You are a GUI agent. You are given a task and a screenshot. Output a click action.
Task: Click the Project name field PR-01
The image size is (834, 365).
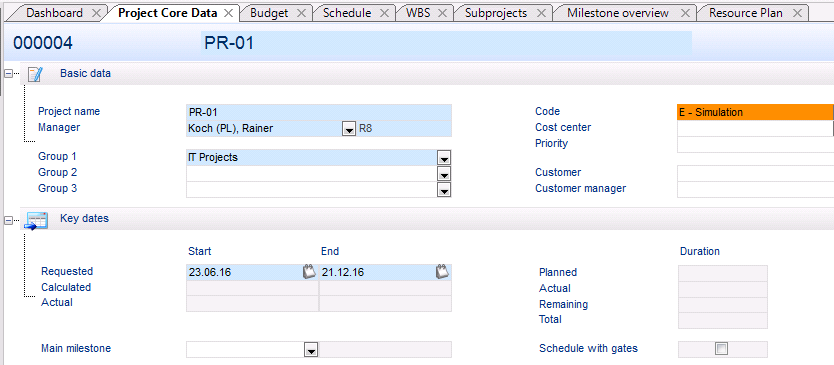(x=319, y=112)
